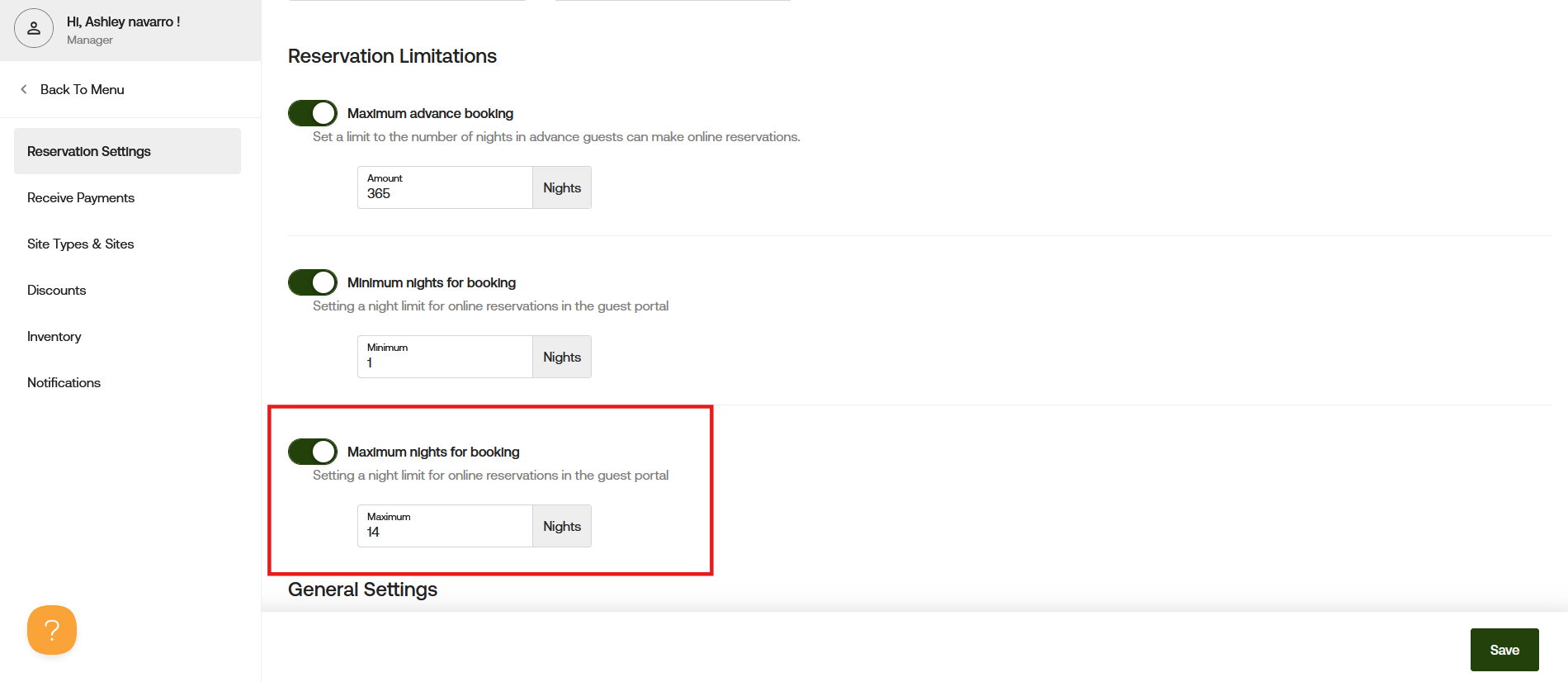
Task: Save the reservation settings
Action: point(1504,650)
